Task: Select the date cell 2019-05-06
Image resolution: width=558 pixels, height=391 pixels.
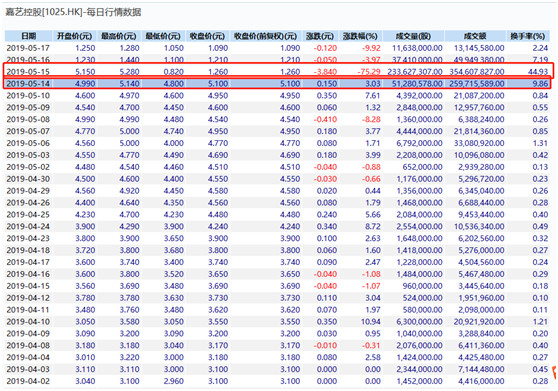Action: point(28,143)
